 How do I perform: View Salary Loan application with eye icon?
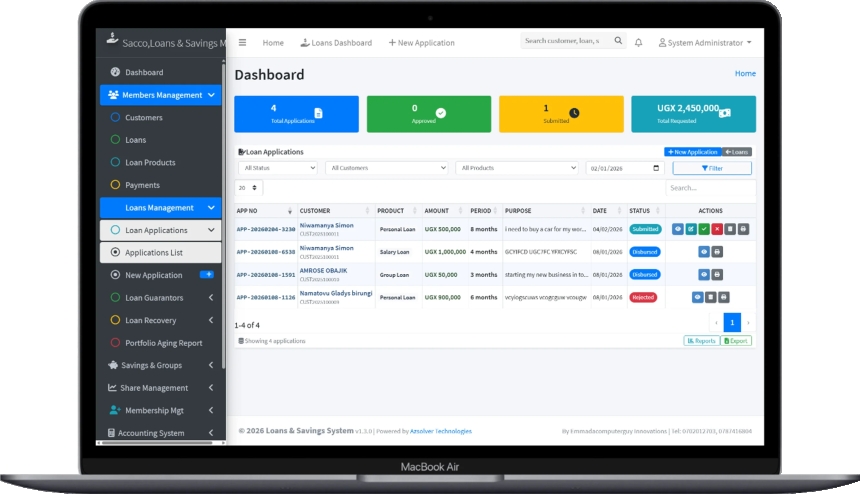pyautogui.click(x=704, y=252)
